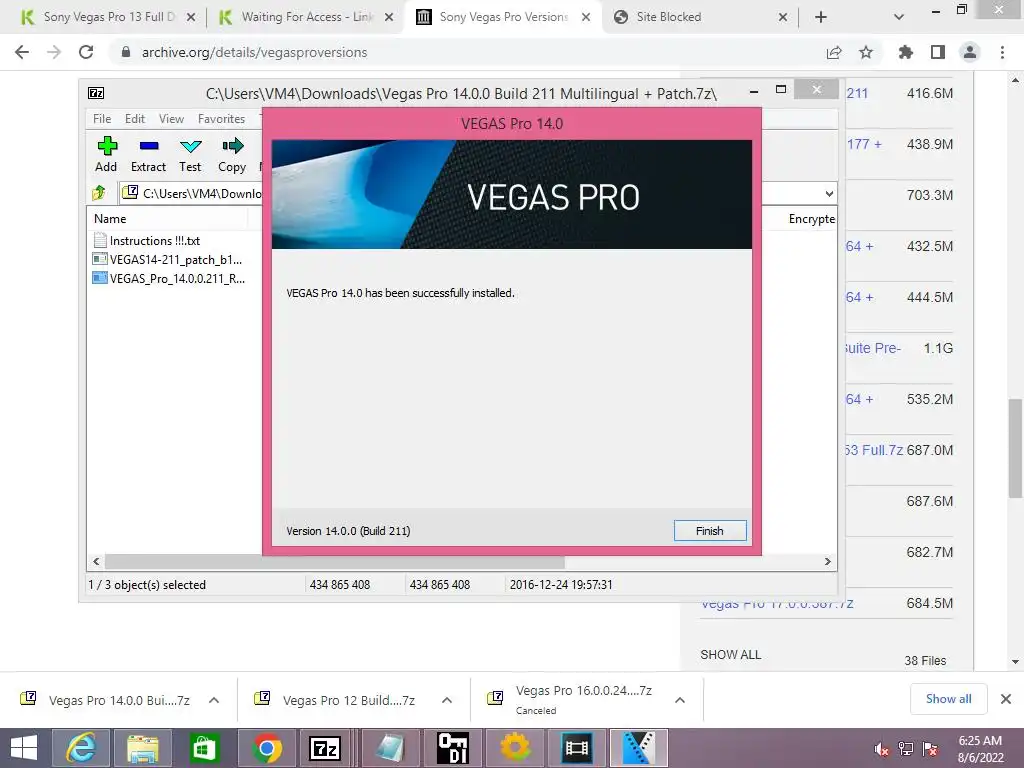Image resolution: width=1024 pixels, height=768 pixels.
Task: Click SHOW ALL on archive.org file list
Action: 730,654
